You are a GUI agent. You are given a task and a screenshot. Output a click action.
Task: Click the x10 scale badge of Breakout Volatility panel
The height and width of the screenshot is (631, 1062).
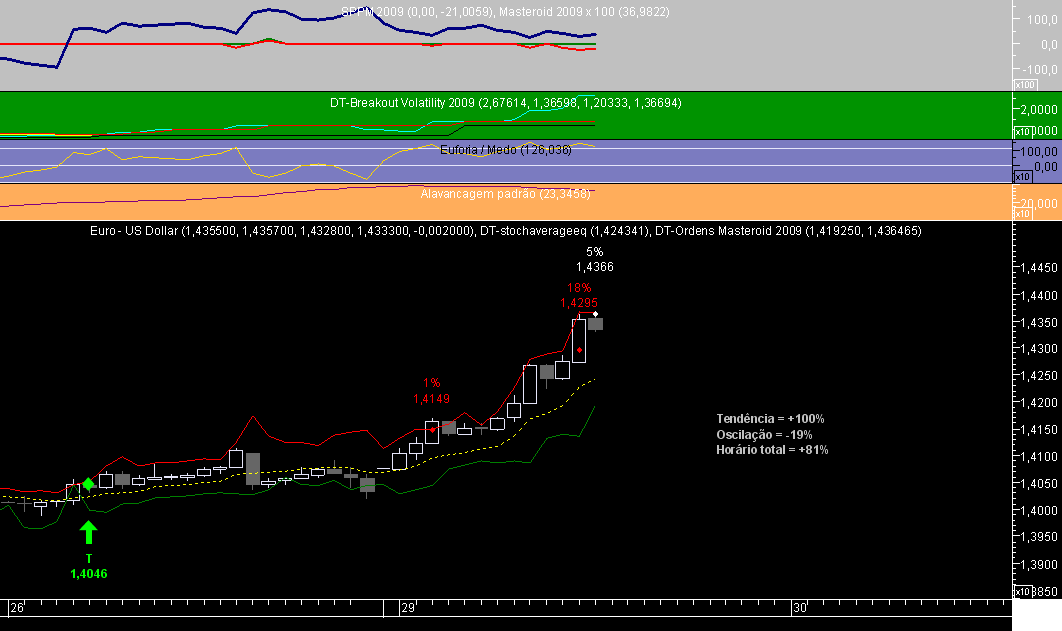tap(1022, 131)
